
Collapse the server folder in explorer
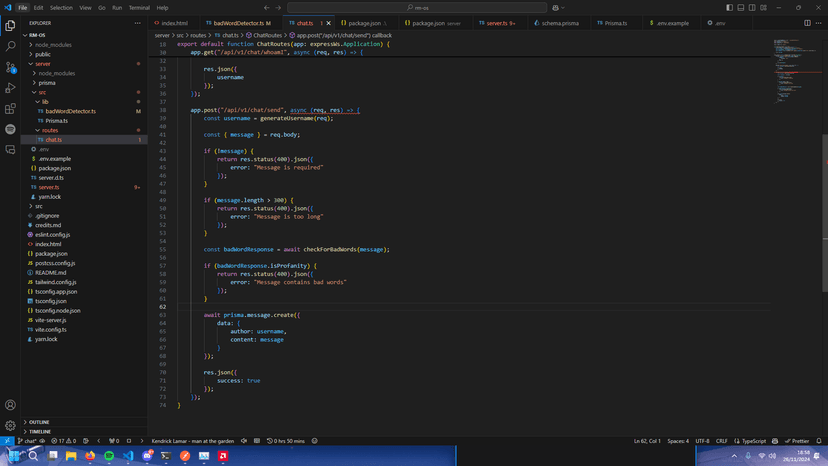click(42, 64)
